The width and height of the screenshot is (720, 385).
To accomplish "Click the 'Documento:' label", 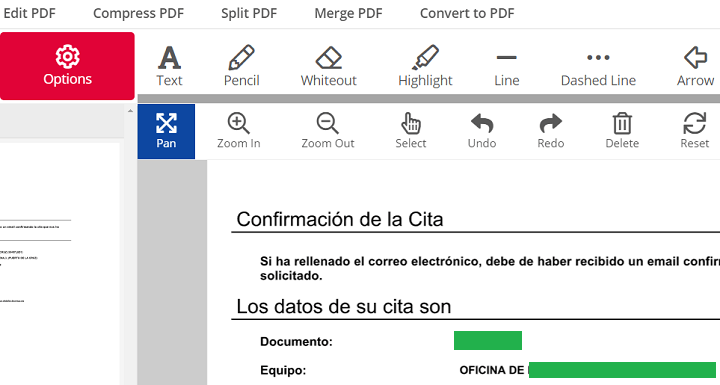I will click(296, 341).
